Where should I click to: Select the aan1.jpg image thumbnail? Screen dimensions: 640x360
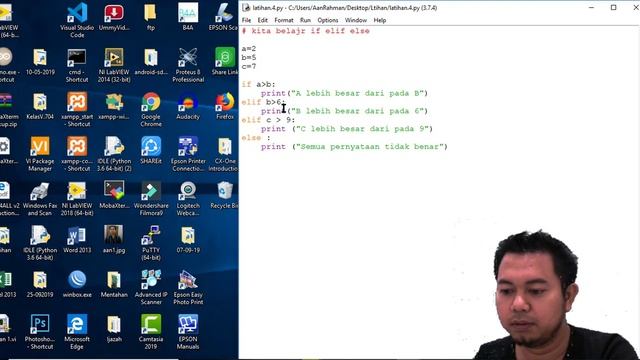(x=114, y=239)
